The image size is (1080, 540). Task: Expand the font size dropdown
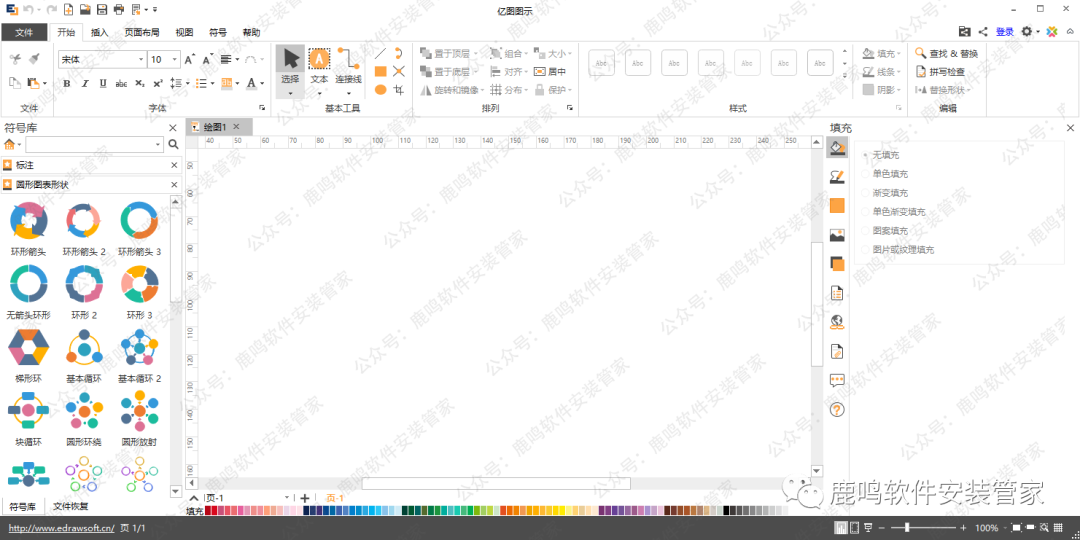click(x=175, y=60)
